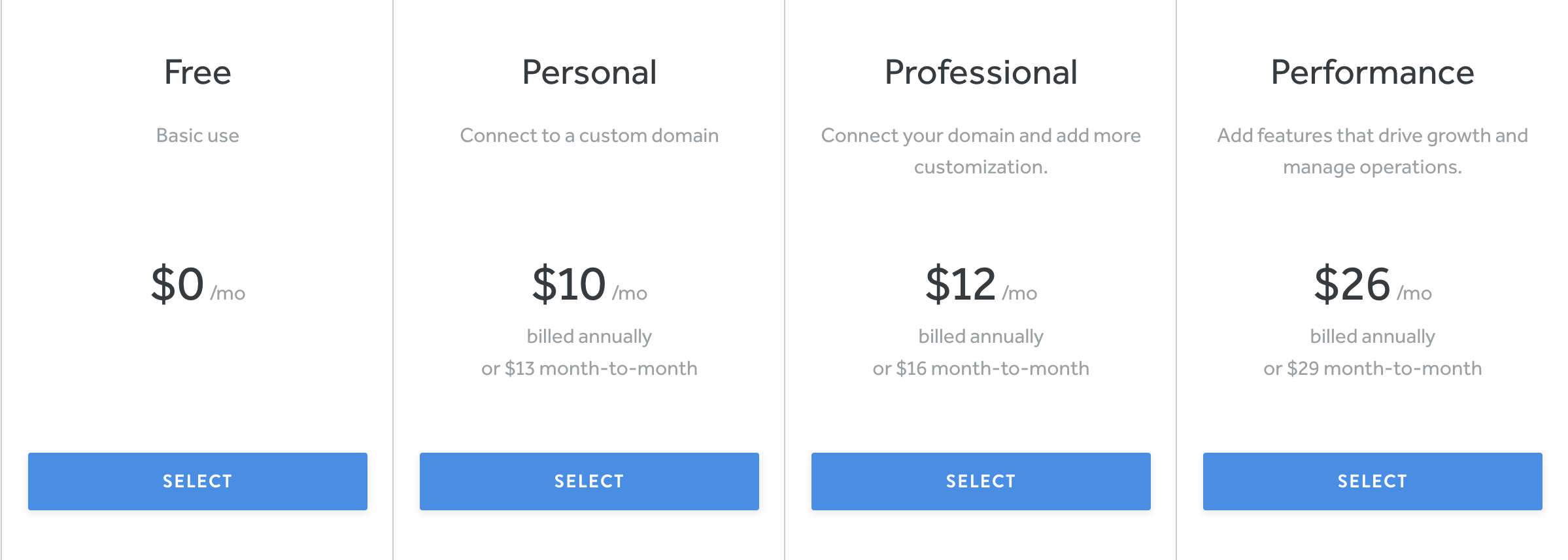Click the $26 /mo price
Viewport: 1568px width, 560px height.
click(1372, 285)
